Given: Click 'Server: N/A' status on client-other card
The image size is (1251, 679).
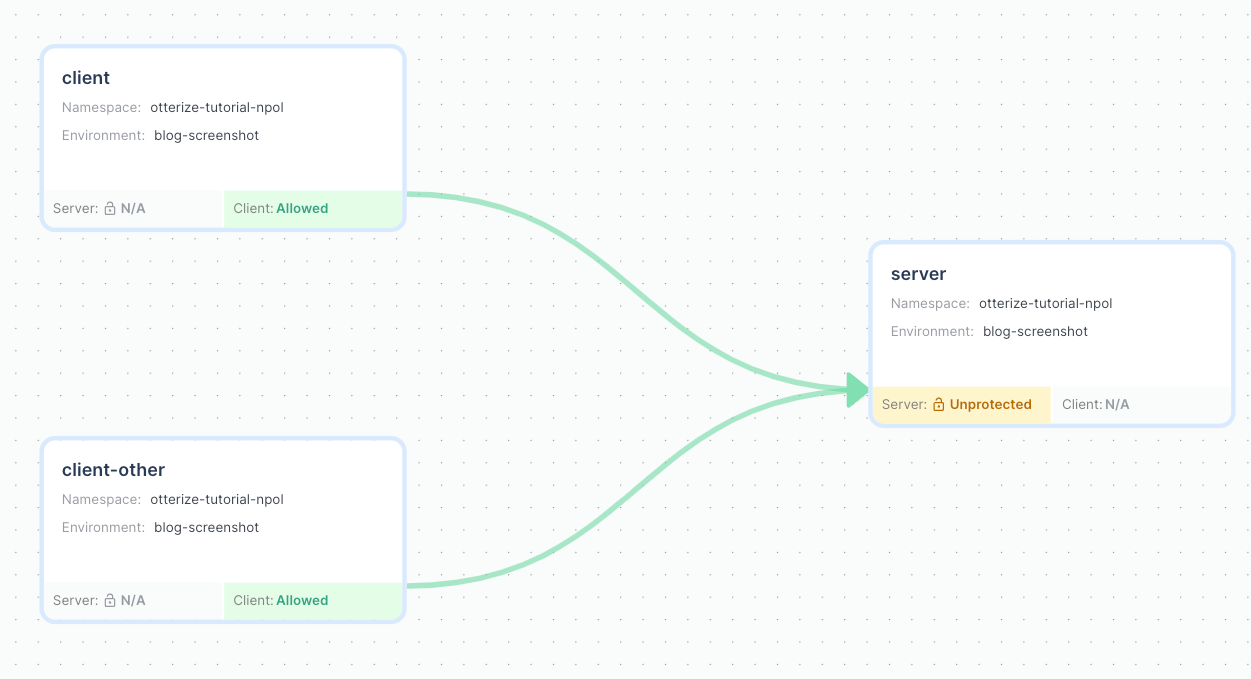Looking at the screenshot, I should (x=132, y=601).
